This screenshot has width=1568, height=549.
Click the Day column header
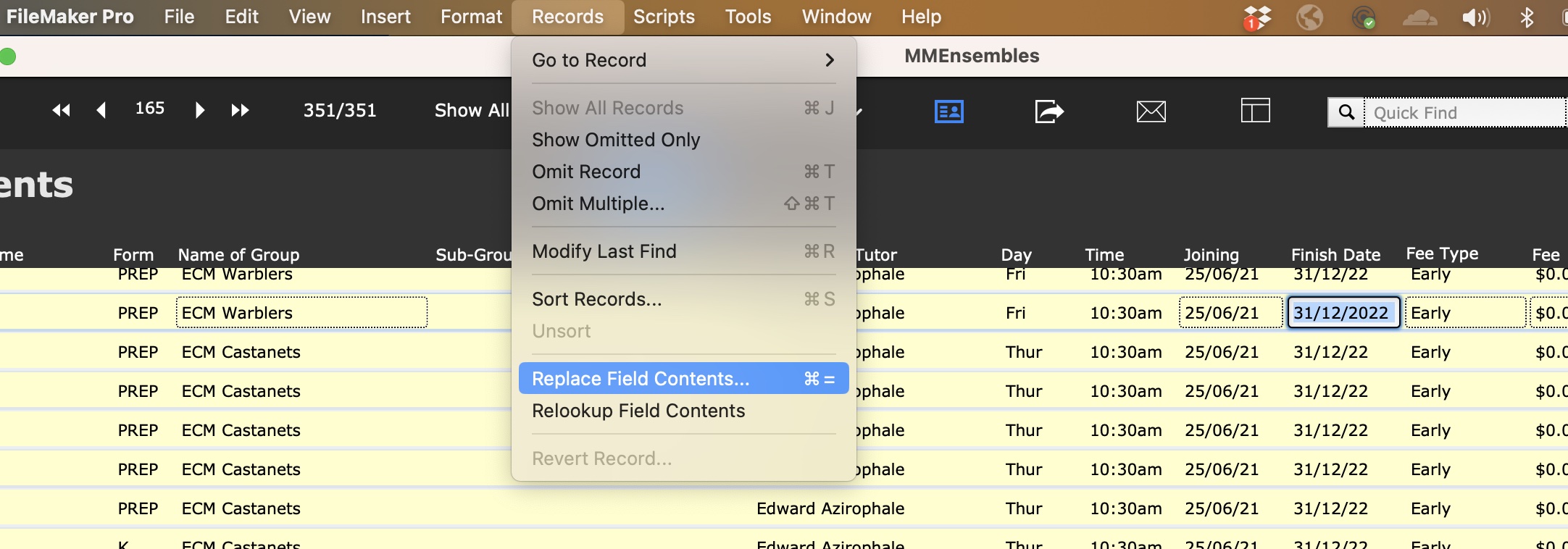(x=1016, y=255)
